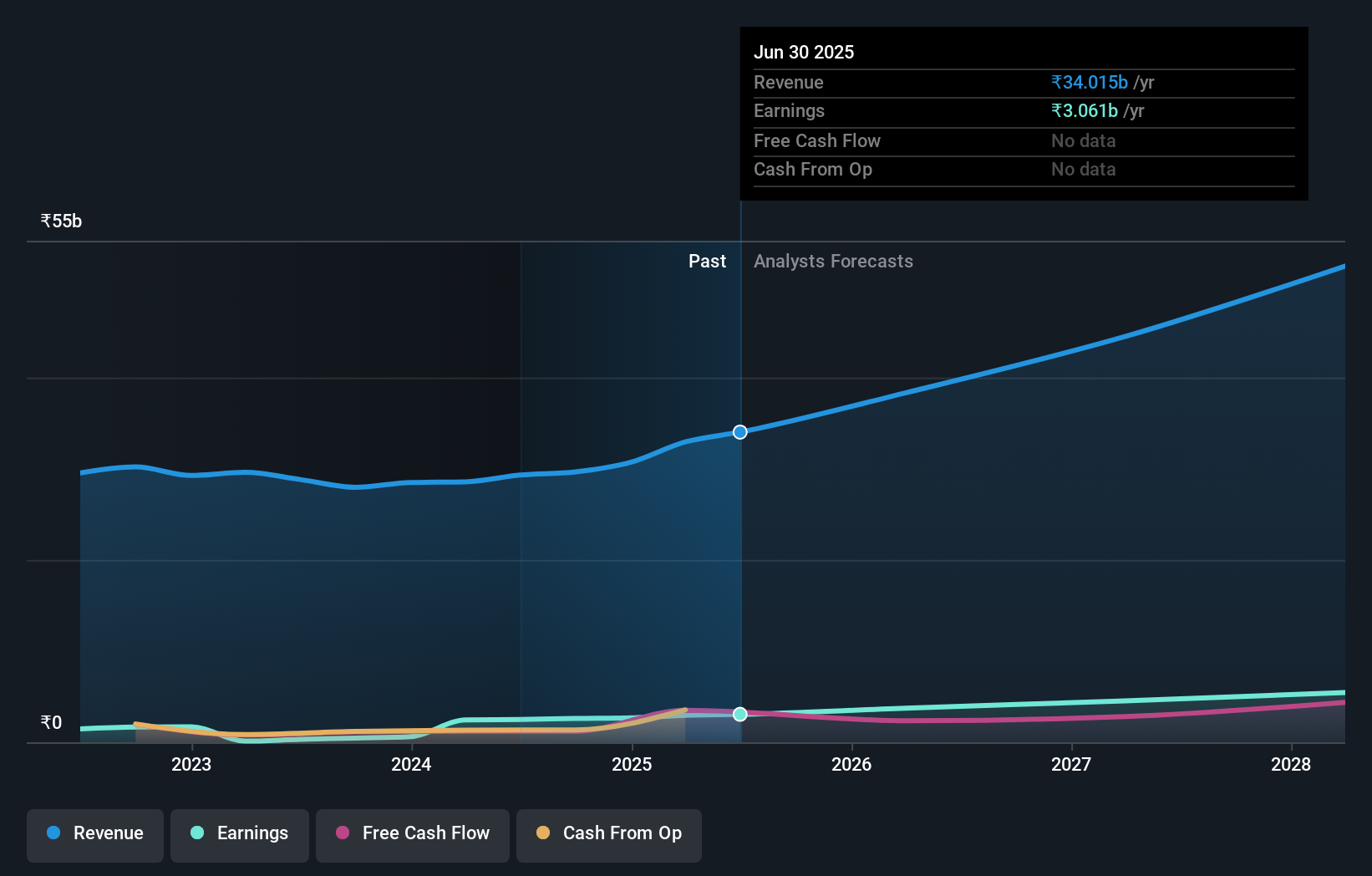
Task: Click the Free Cash Flow legend button
Action: click(x=413, y=833)
